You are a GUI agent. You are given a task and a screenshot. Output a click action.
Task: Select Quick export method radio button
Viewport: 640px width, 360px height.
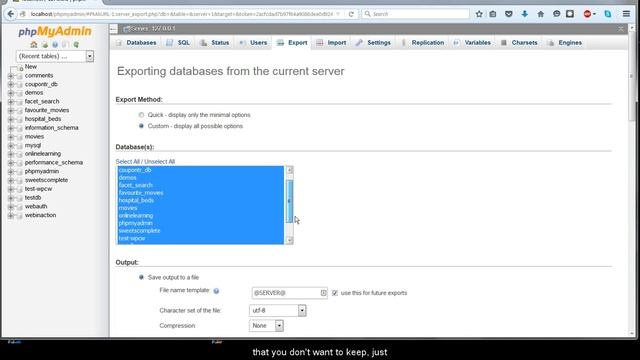point(141,115)
